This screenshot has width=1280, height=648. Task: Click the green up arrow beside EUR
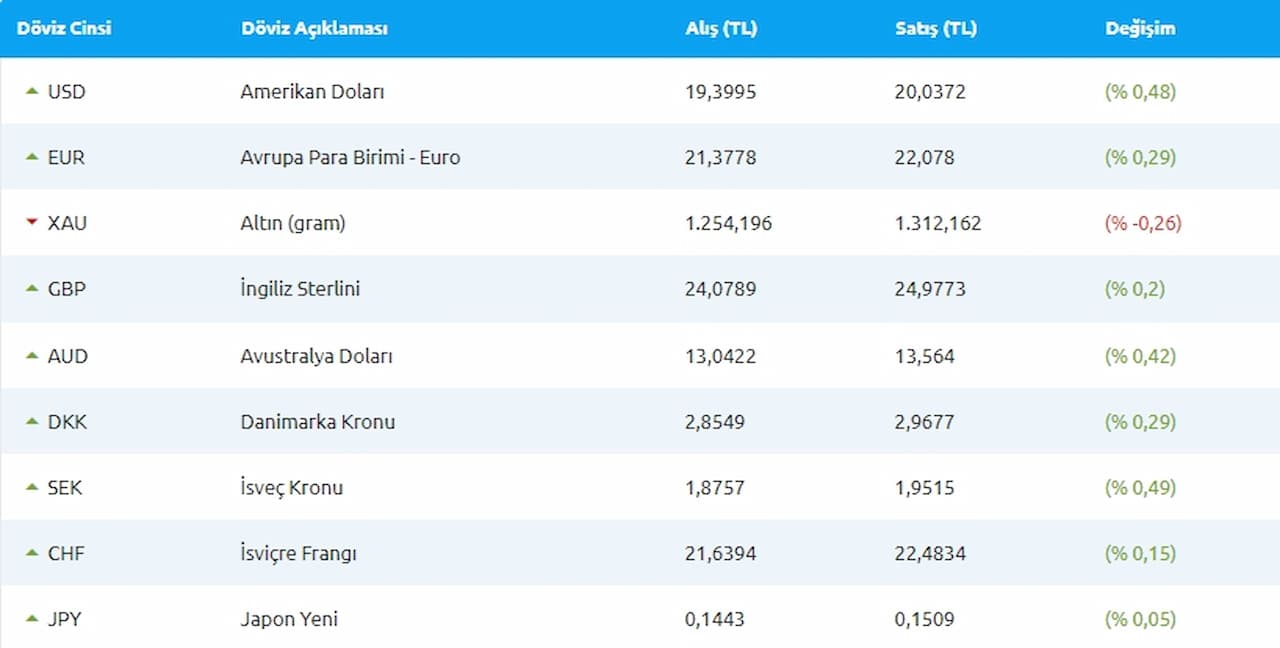click(32, 157)
